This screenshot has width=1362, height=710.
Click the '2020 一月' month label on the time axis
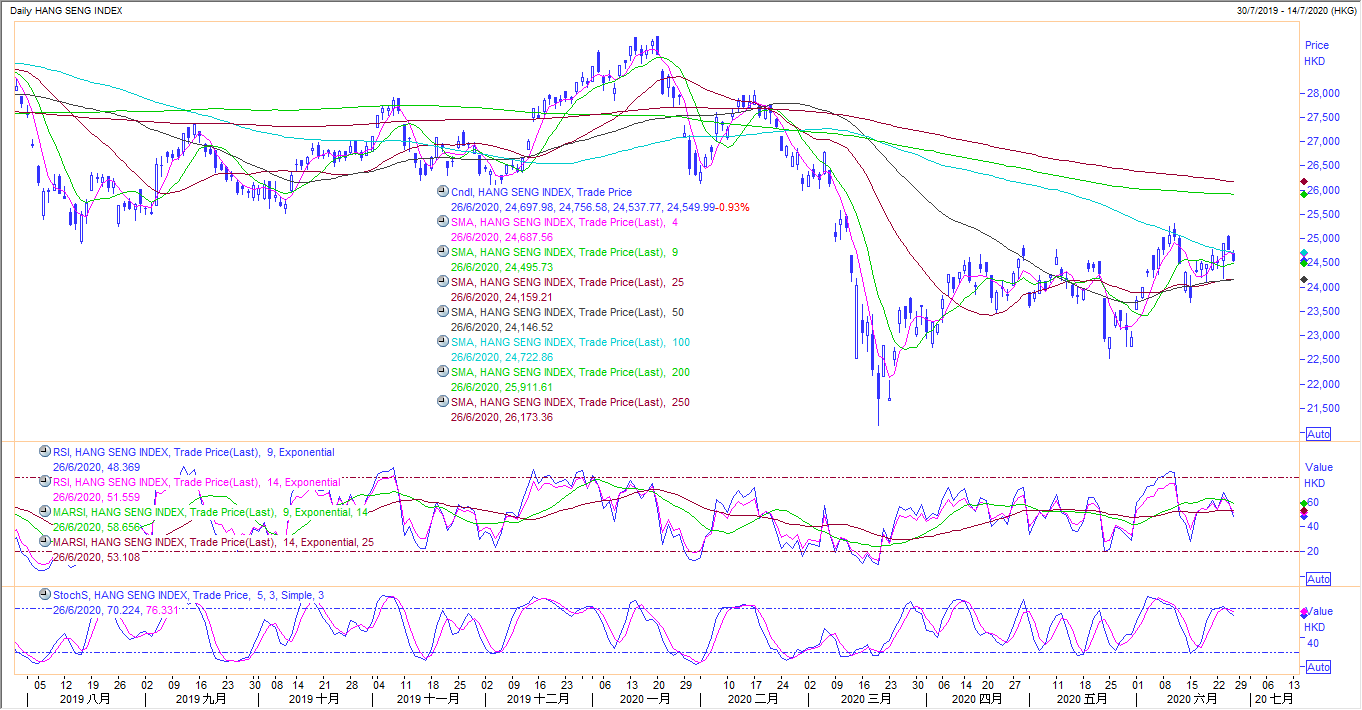(x=645, y=699)
